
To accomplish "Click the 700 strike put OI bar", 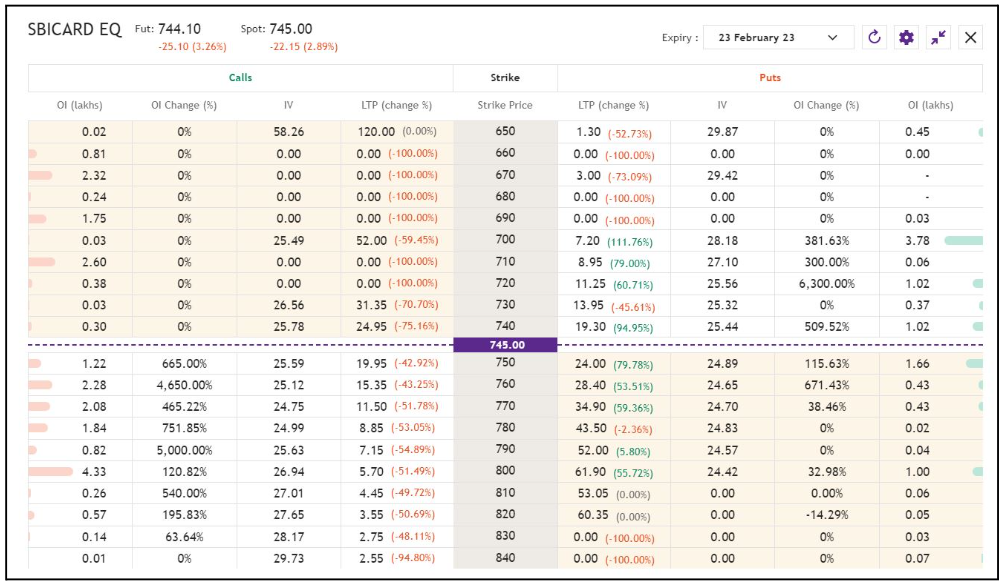I will [x=962, y=241].
